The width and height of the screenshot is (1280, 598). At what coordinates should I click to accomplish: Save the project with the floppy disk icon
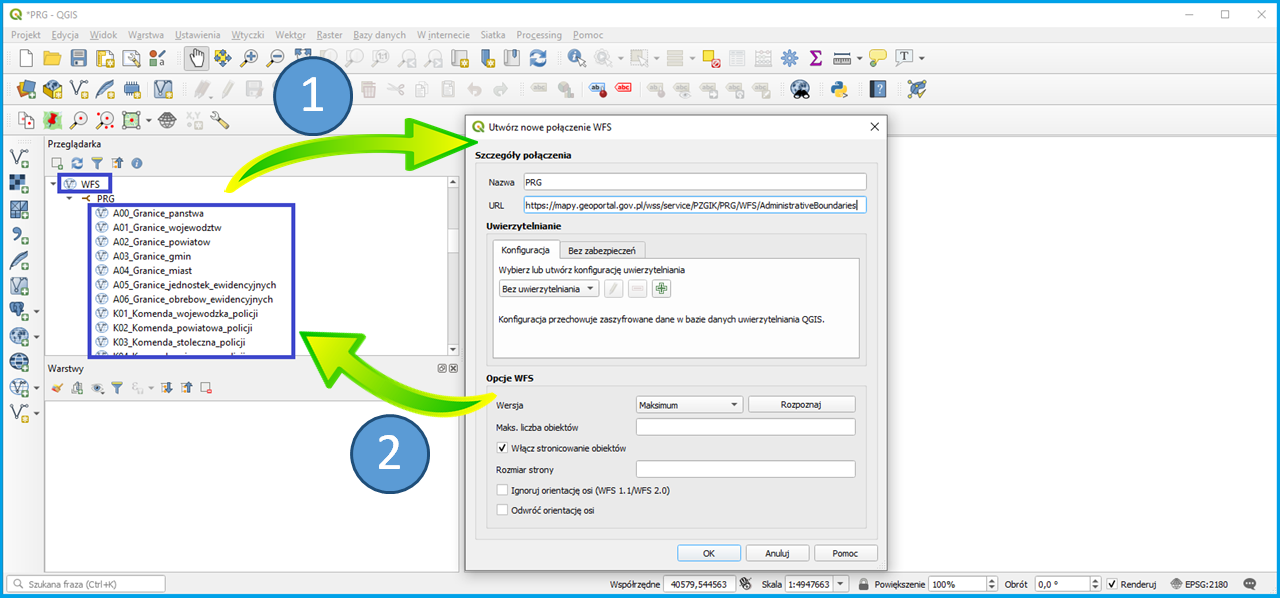click(x=78, y=59)
